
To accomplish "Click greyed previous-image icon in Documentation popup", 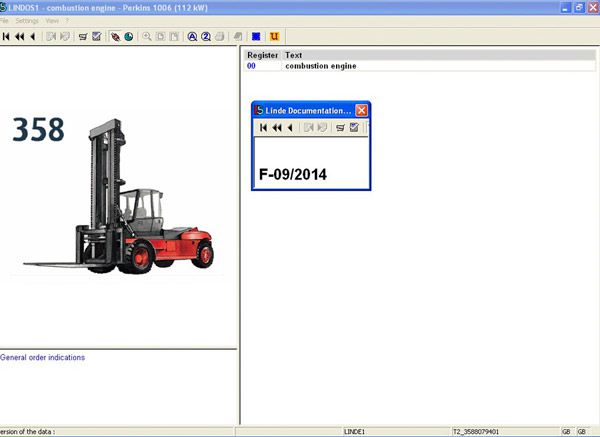I will pos(308,127).
